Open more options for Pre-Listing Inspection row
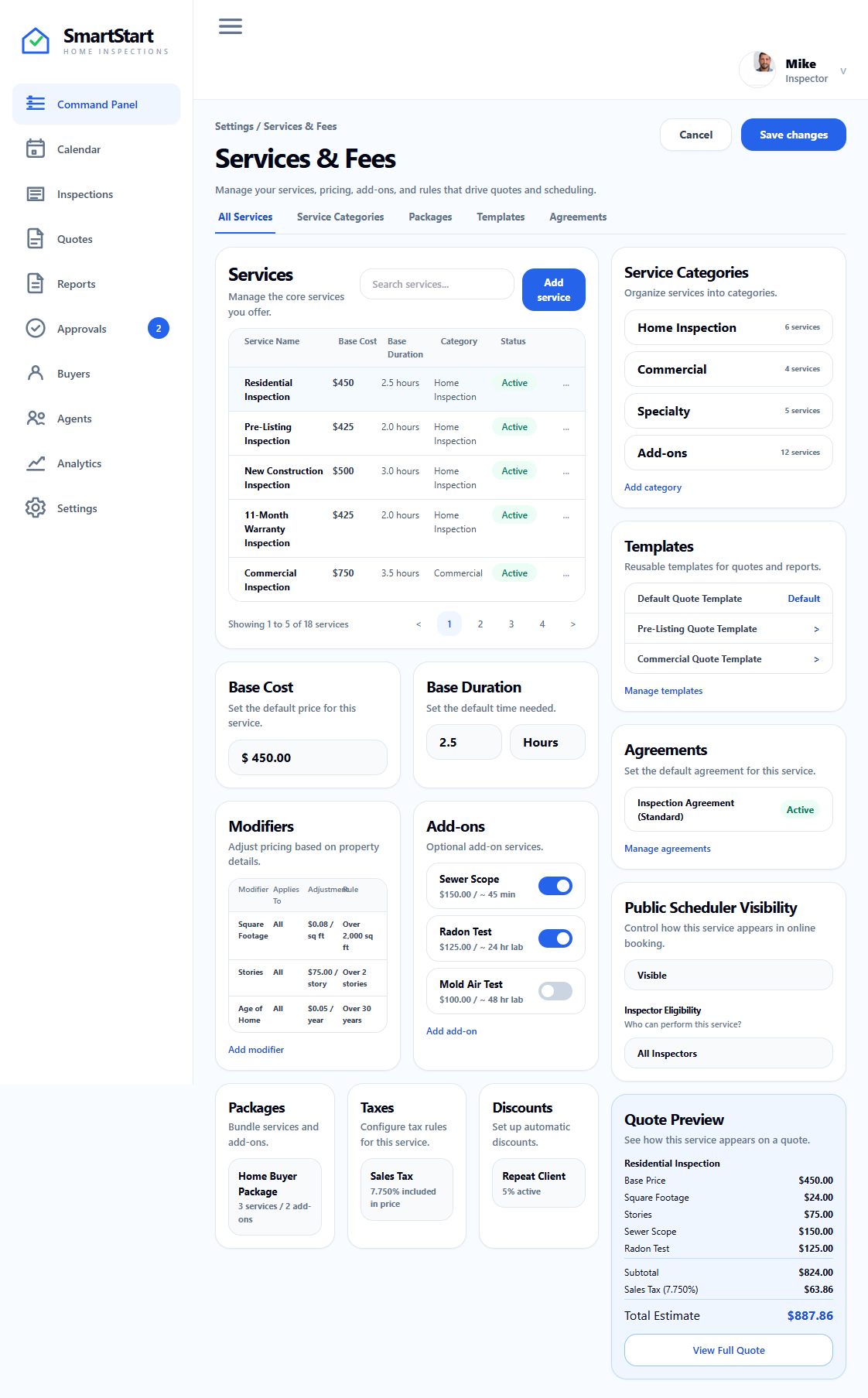The image size is (868, 1398). point(566,428)
